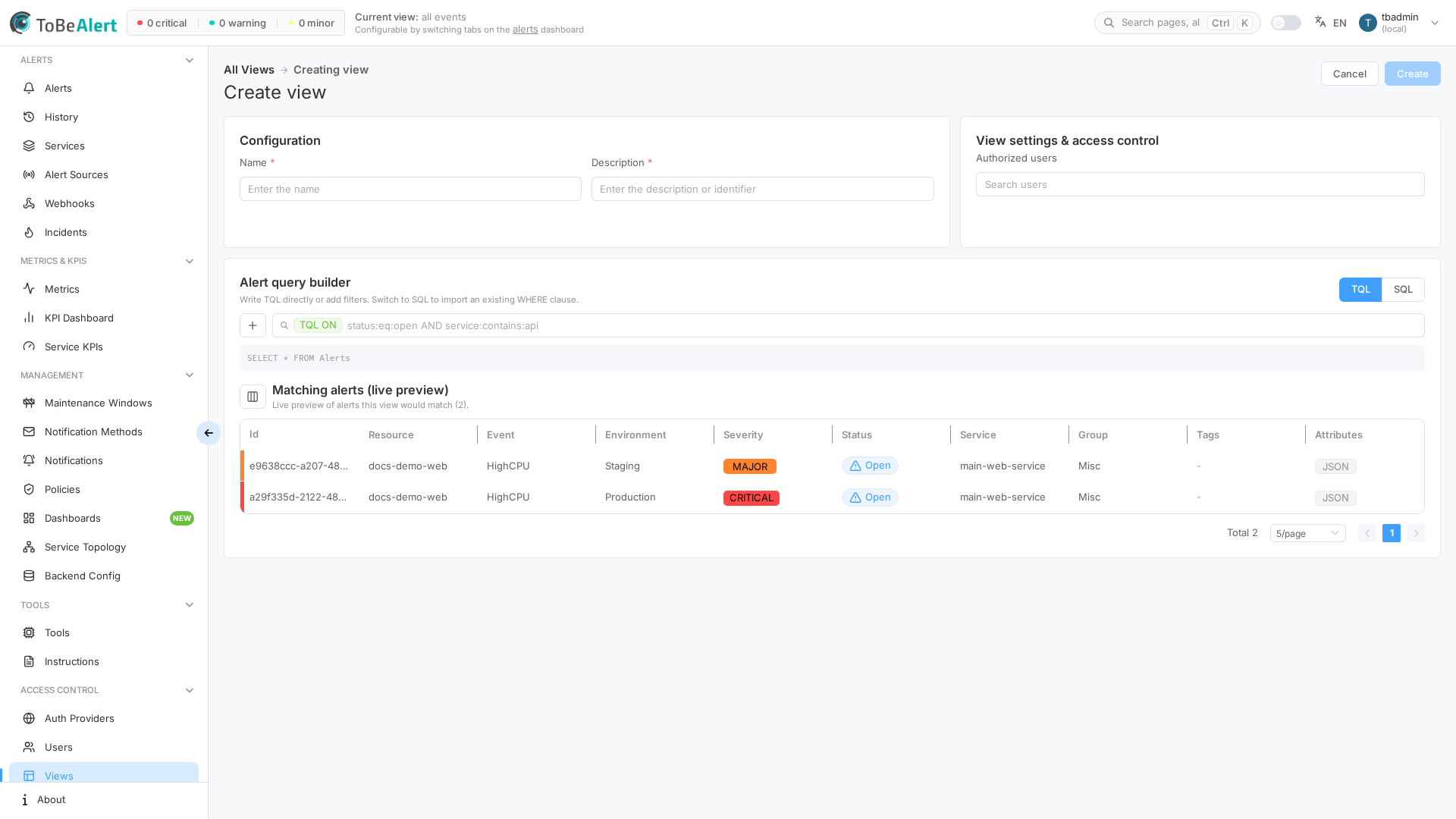Follow the alerts dashboard link
Screen dimensions: 1456x819
point(525,30)
